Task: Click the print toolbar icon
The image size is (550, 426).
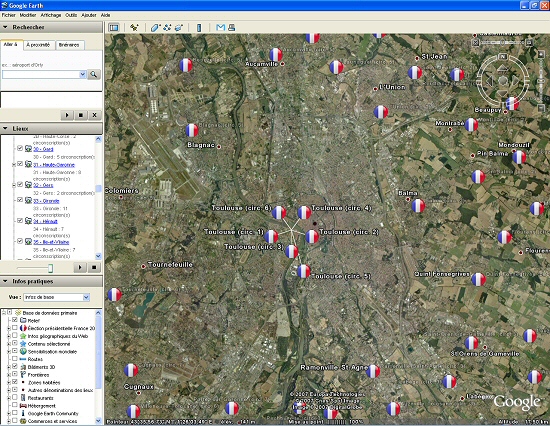Action: pos(232,27)
